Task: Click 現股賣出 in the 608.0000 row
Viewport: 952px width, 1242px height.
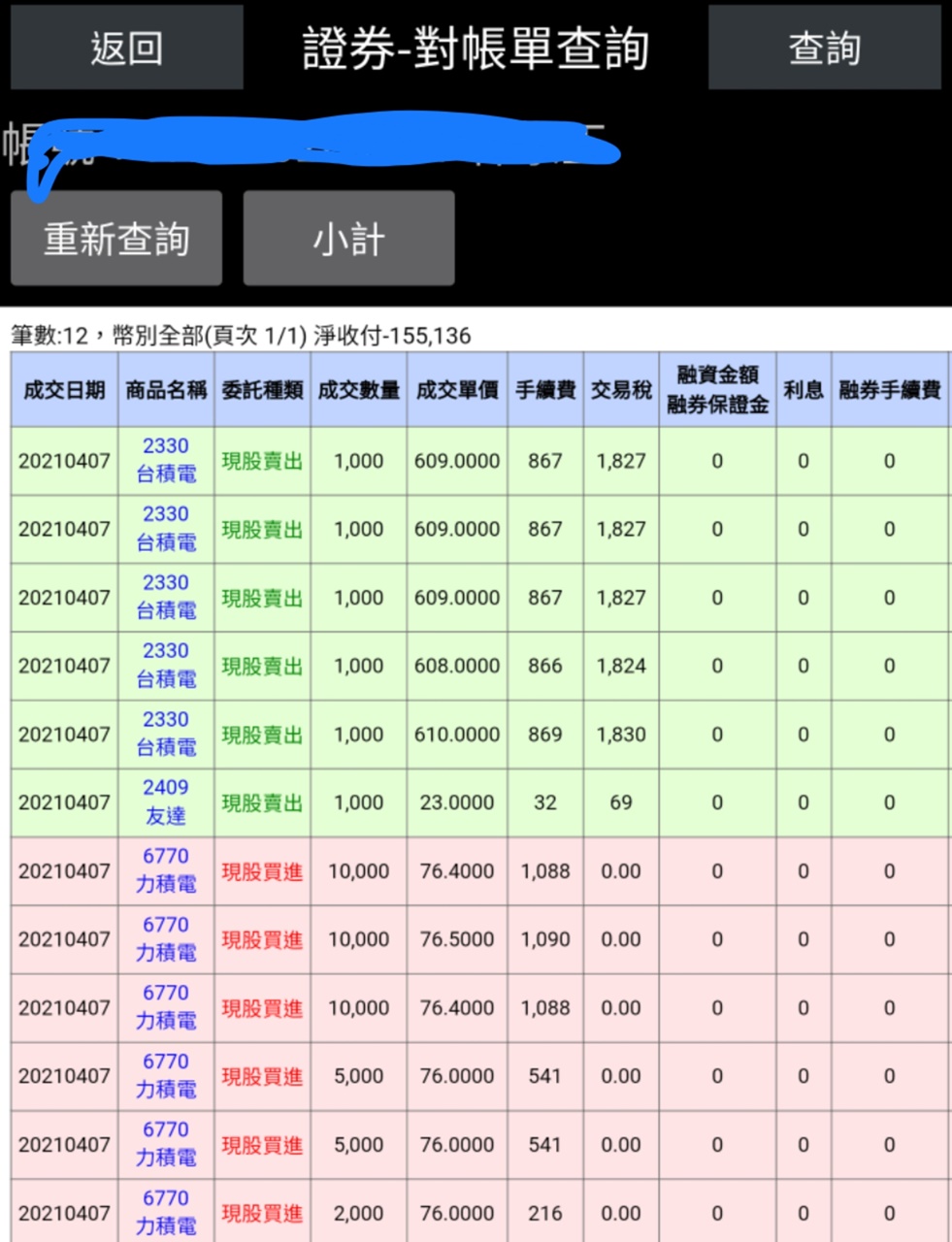Action: click(262, 666)
